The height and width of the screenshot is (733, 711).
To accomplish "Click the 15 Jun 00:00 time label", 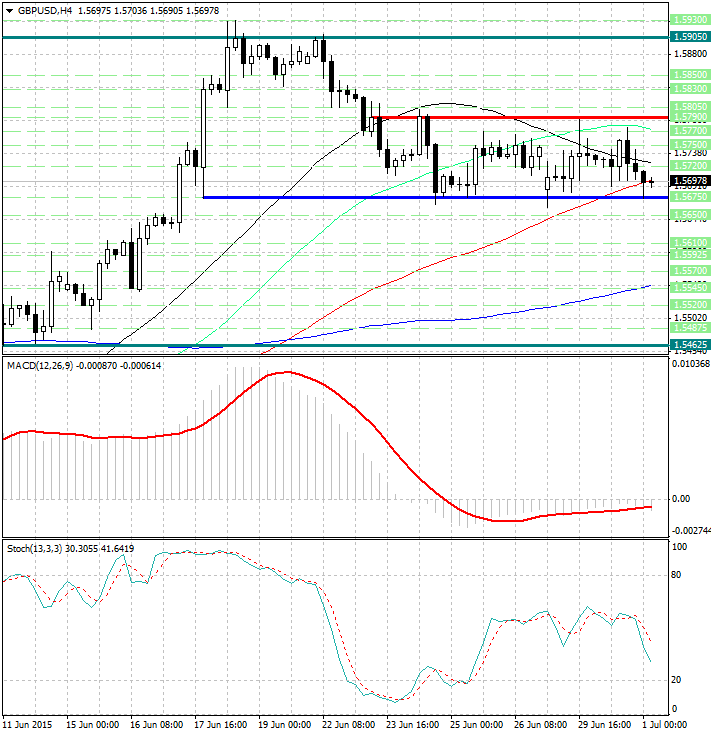I will (92, 725).
